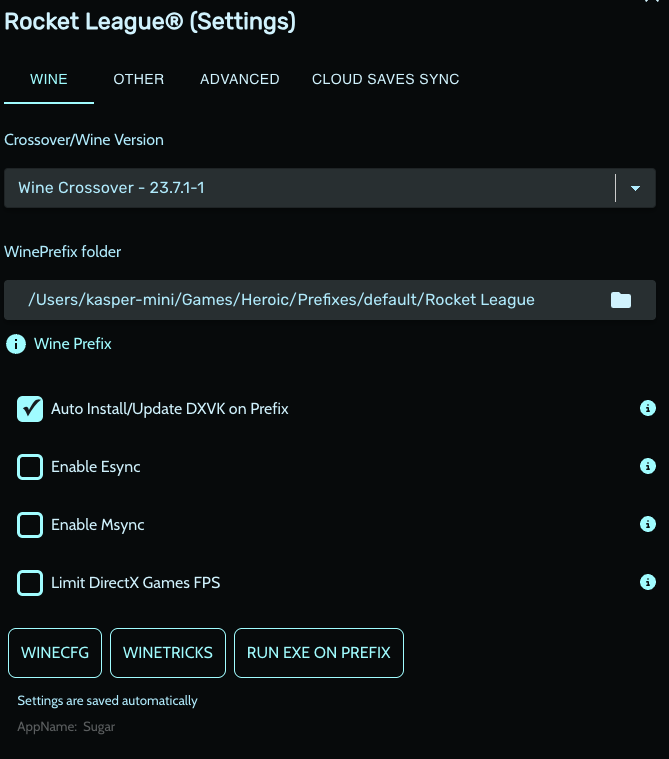Click the 'AppName: Sugar' text
This screenshot has height=759, width=669.
tap(66, 727)
